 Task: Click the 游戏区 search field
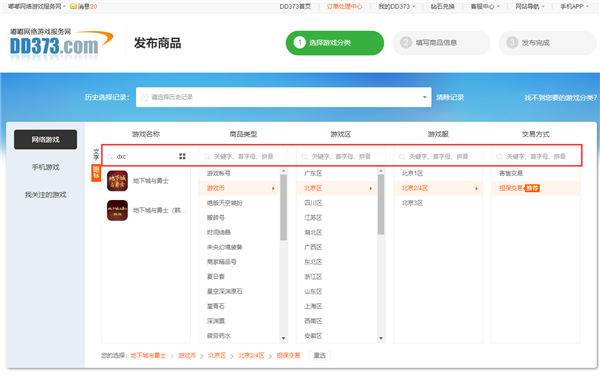(x=341, y=156)
